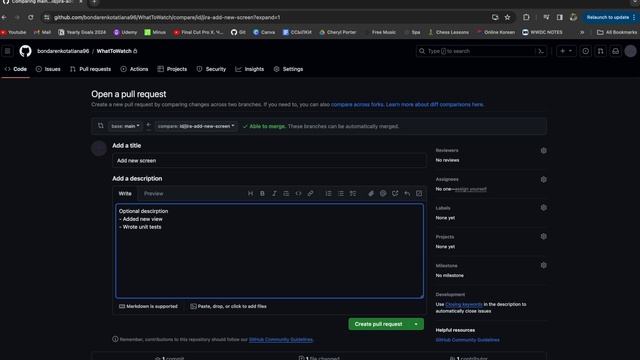This screenshot has width=640, height=360.
Task: Open slash commands icon in toolbar
Action: [x=419, y=193]
